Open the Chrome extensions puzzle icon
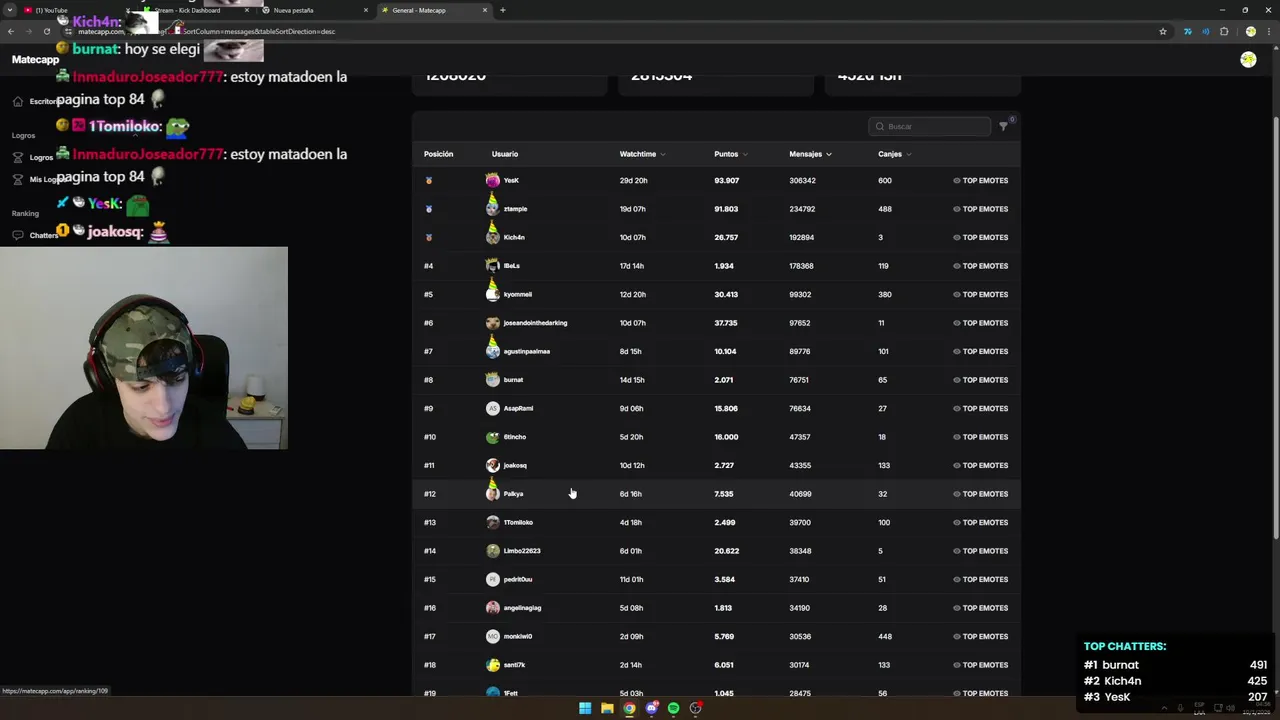Viewport: 1280px width, 720px height. (1224, 31)
